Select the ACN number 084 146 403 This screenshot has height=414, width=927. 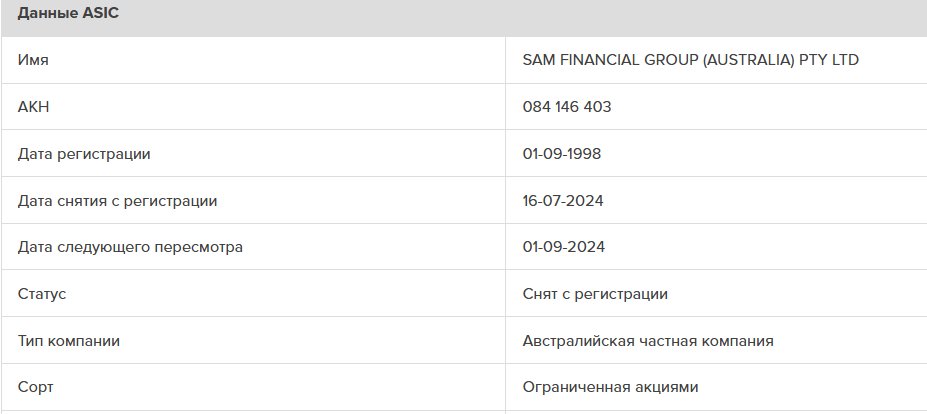coord(567,107)
